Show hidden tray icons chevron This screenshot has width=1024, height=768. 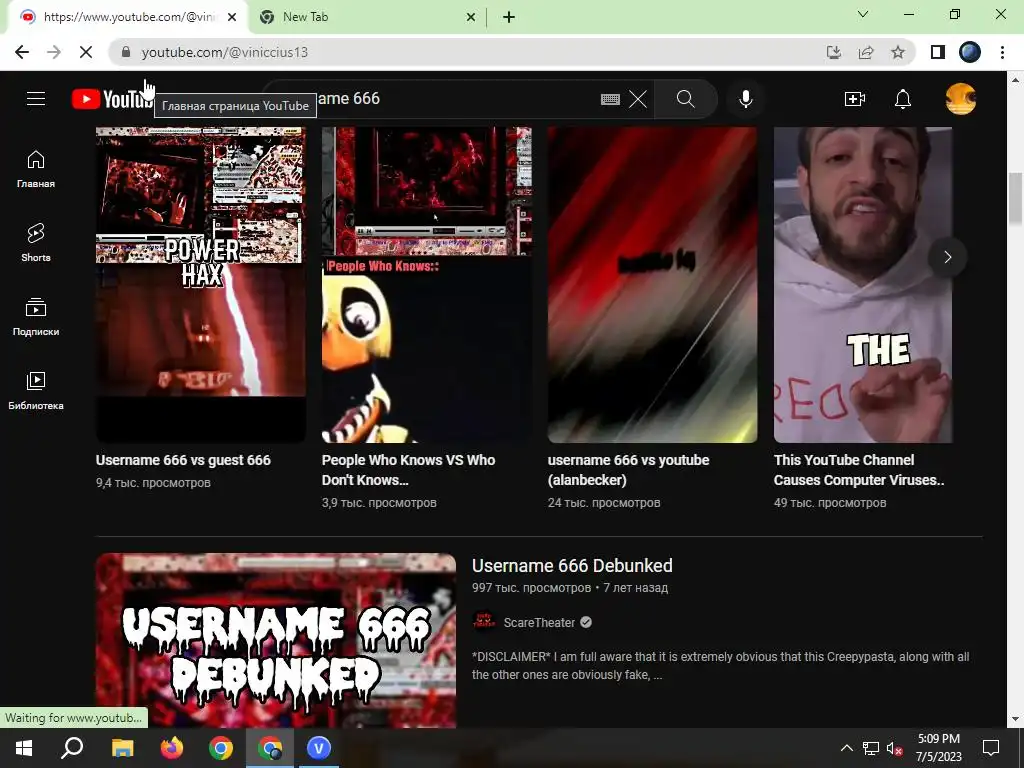click(x=846, y=748)
